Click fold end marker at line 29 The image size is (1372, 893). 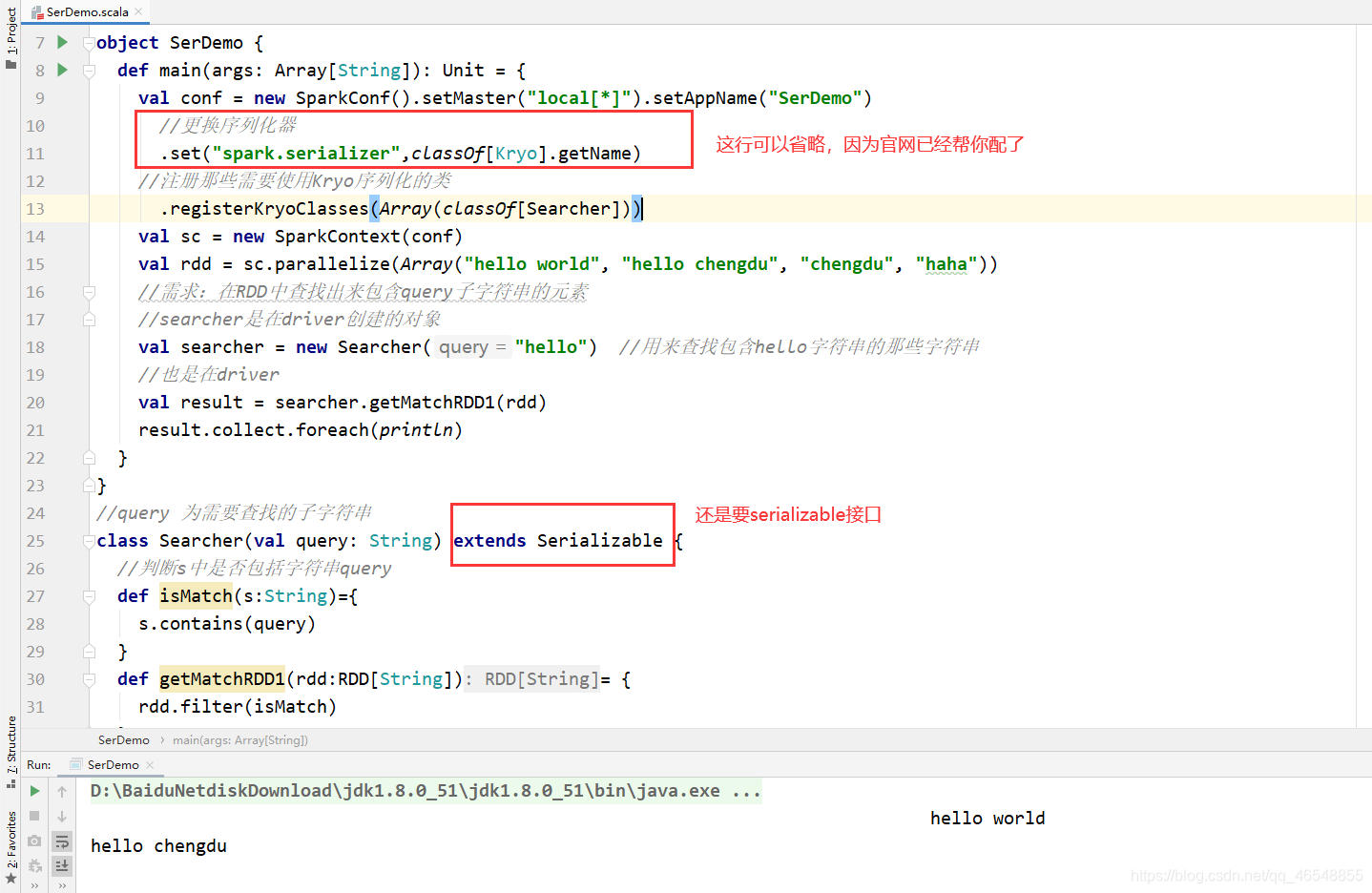tap(89, 651)
